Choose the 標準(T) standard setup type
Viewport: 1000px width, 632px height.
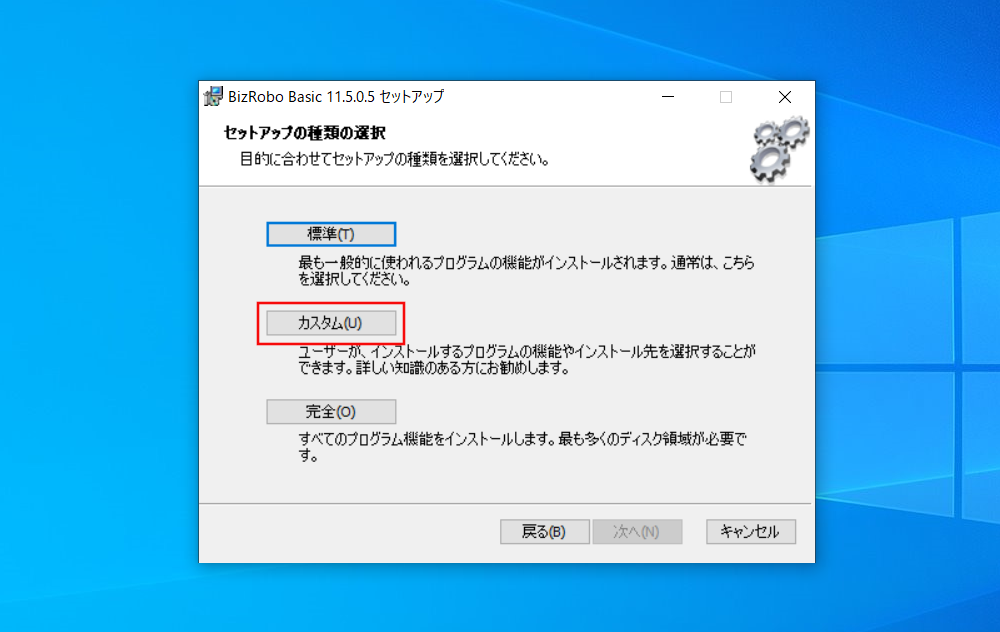[x=331, y=234]
